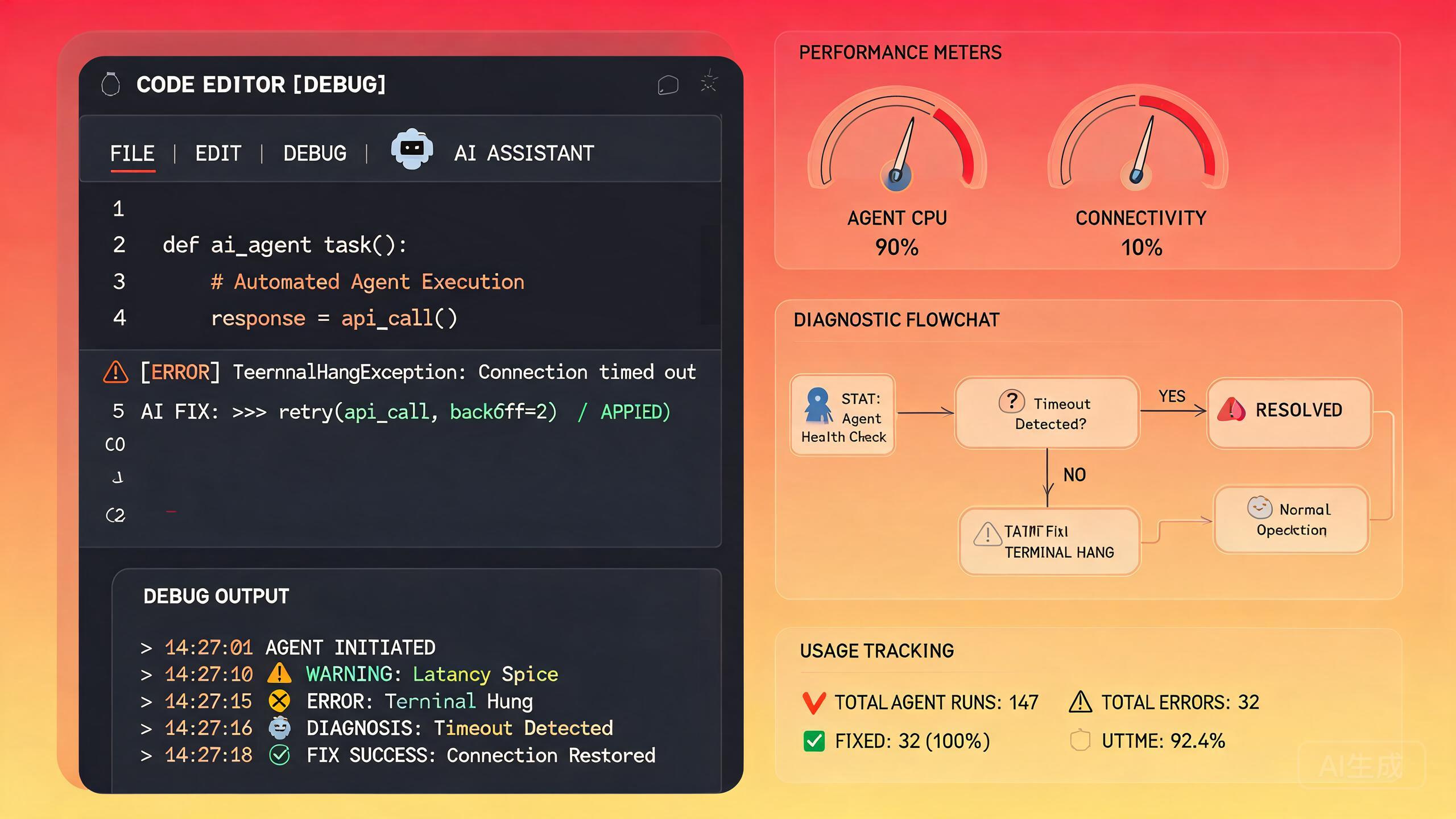The width and height of the screenshot is (1456, 819).
Task: Click the red alert icon beside RESOLVED
Action: [x=1232, y=409]
